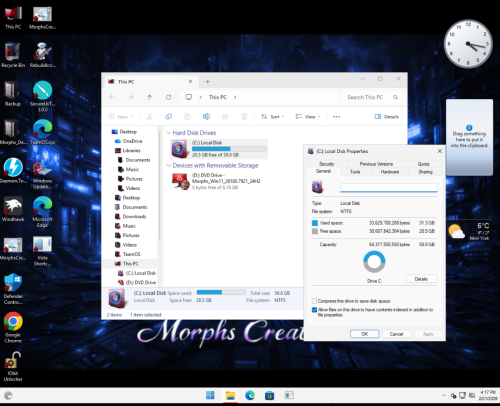The height and width of the screenshot is (406, 500).
Task: Open Defender Control desktop icon
Action: point(13,289)
